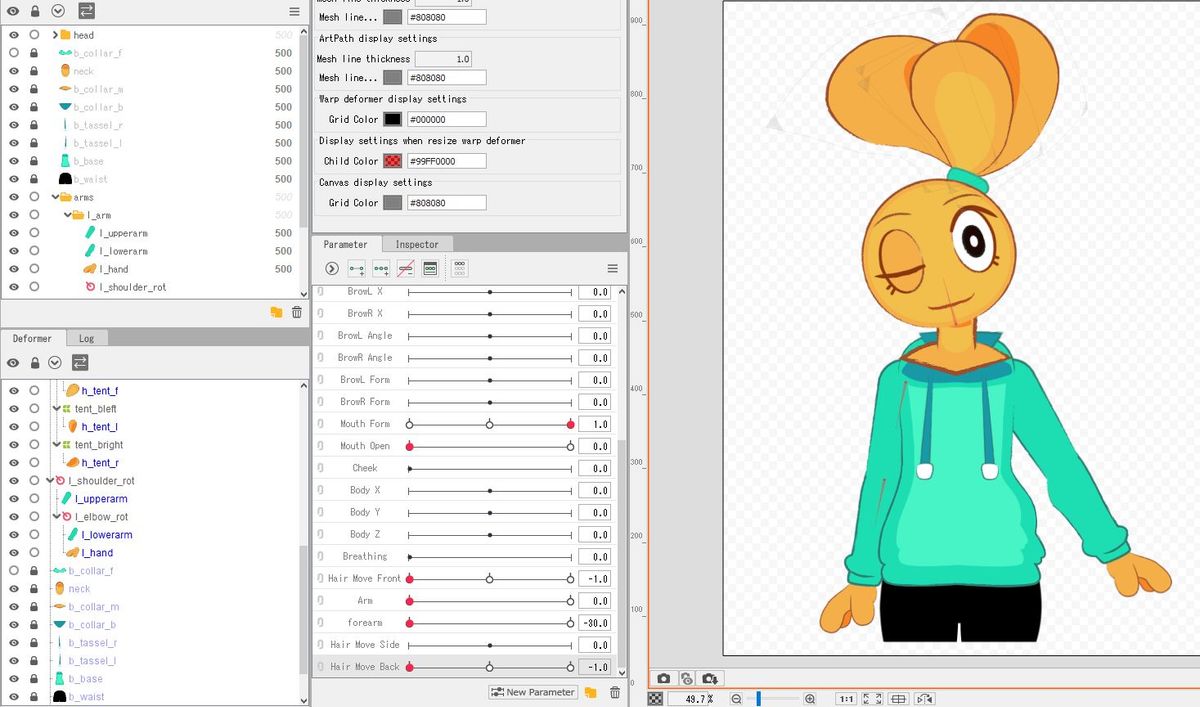
Task: Click the parameter key grid dots icon
Action: pyautogui.click(x=460, y=268)
